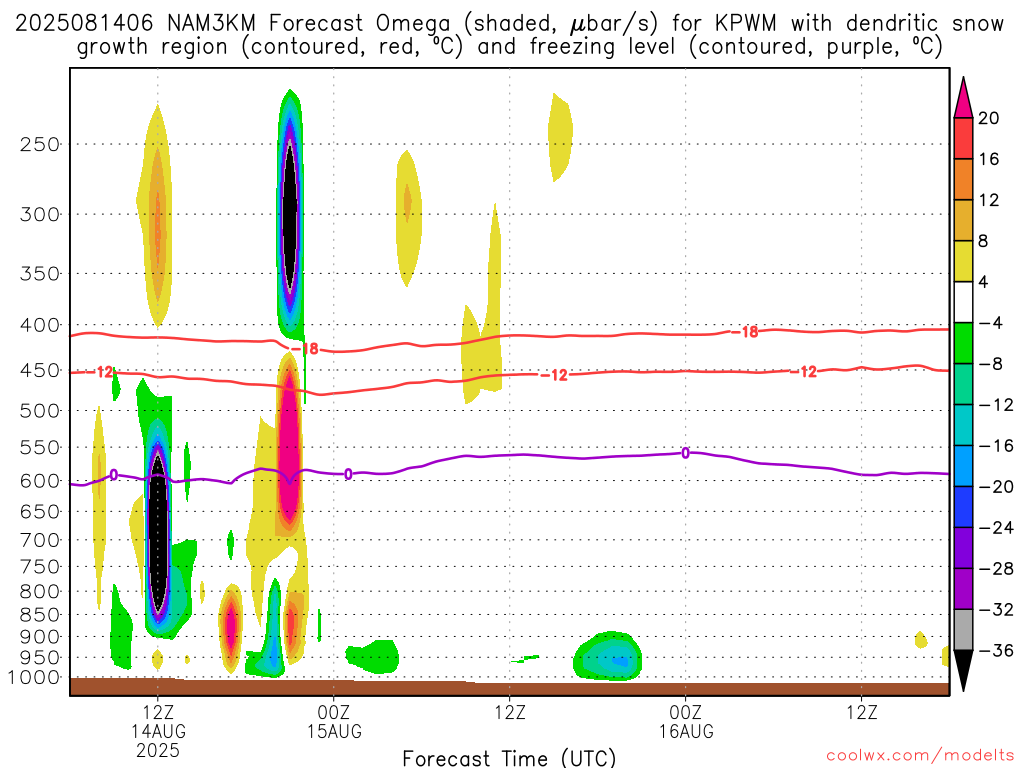Open the coolwx.com/modelts link

tap(920, 756)
